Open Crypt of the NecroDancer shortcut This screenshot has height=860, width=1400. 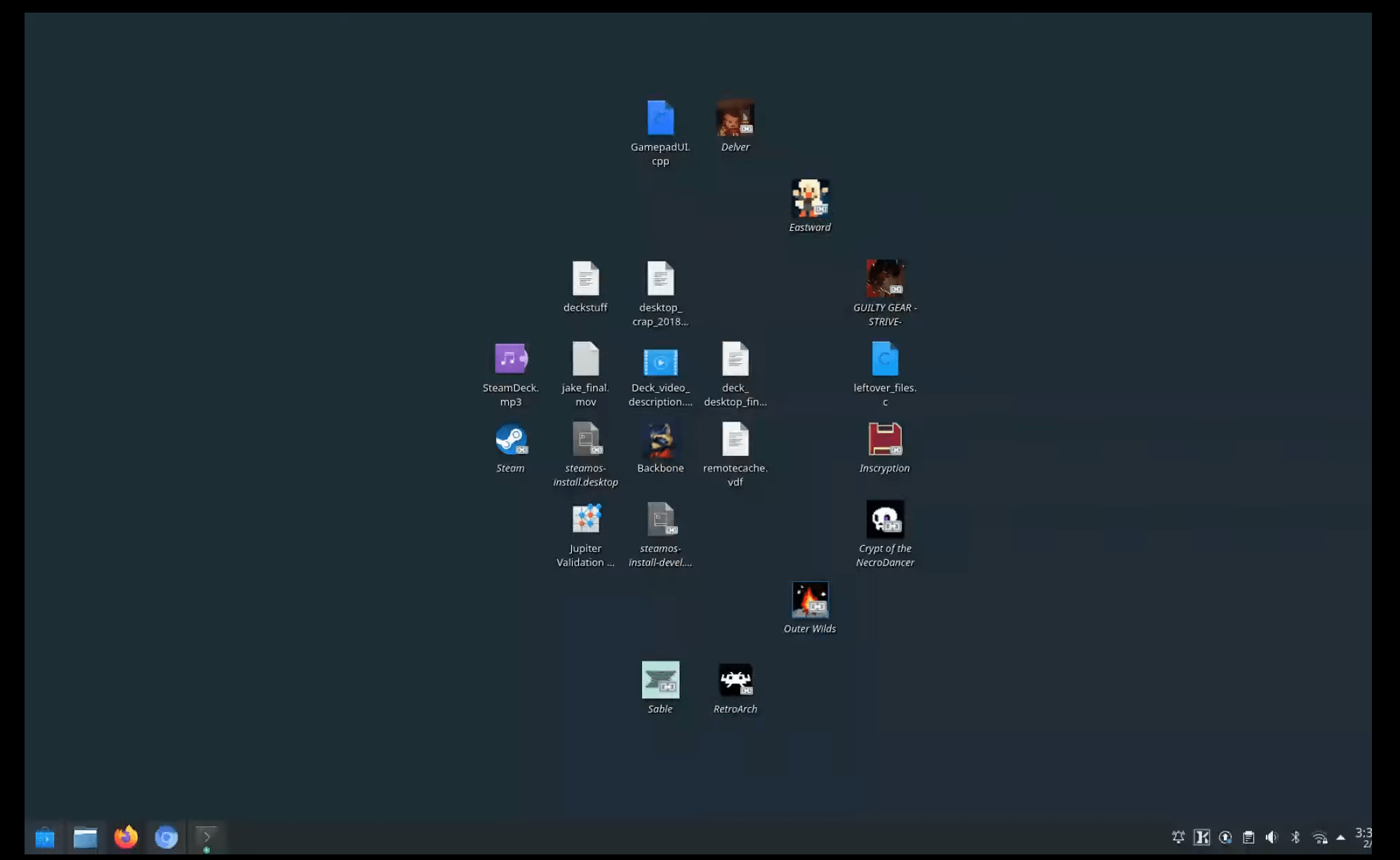coord(885,519)
